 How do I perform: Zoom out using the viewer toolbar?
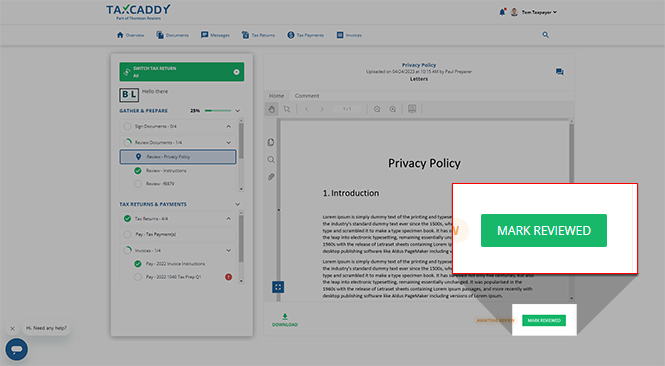(377, 109)
